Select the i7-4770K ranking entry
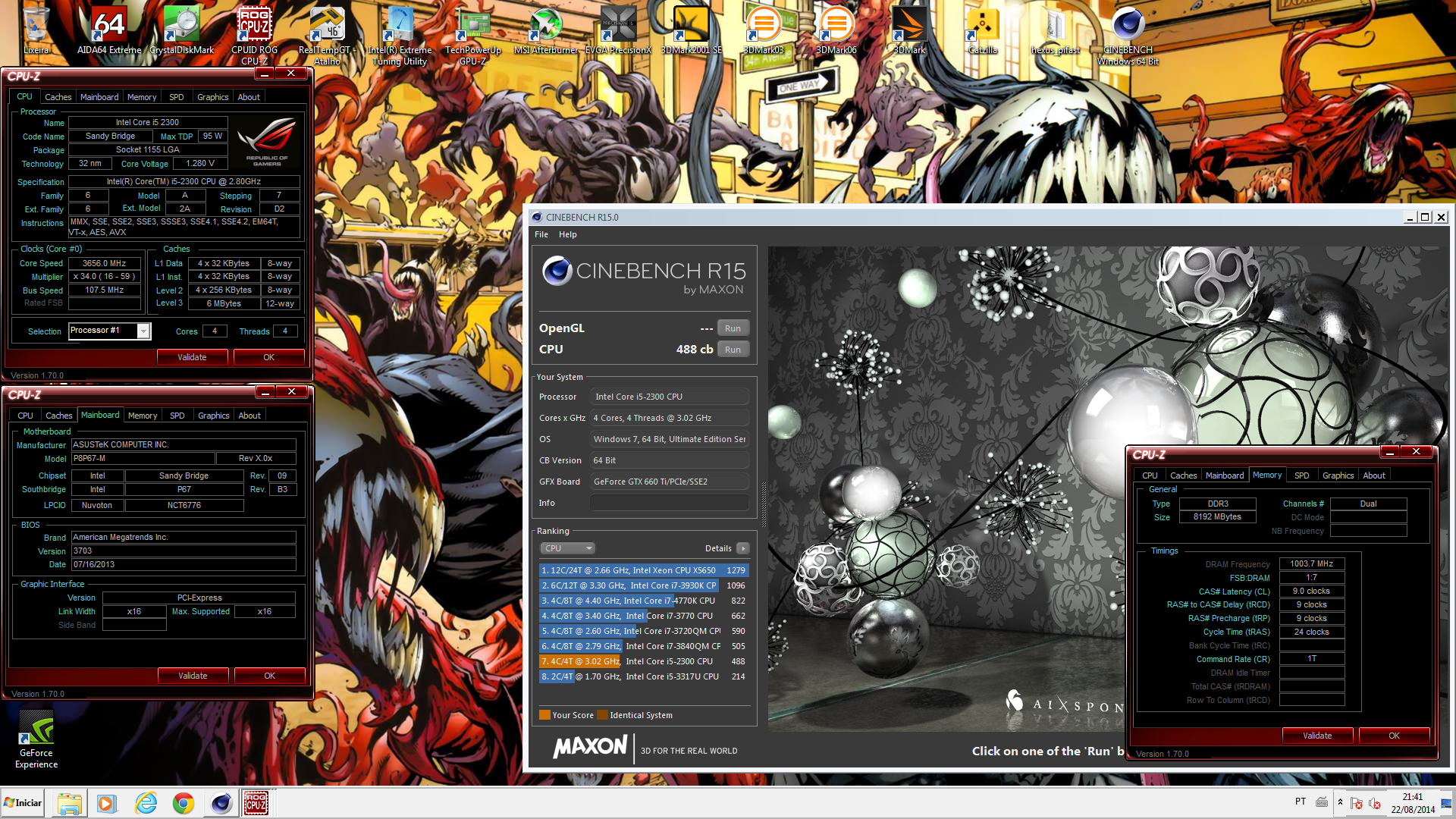Viewport: 1456px width, 819px height. (643, 601)
